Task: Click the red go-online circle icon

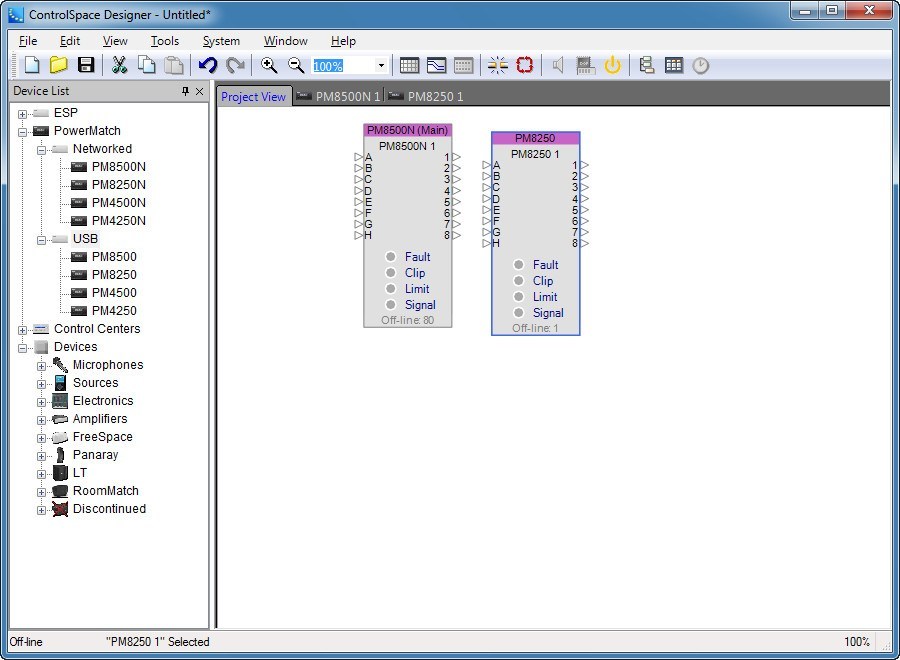Action: pyautogui.click(x=525, y=65)
